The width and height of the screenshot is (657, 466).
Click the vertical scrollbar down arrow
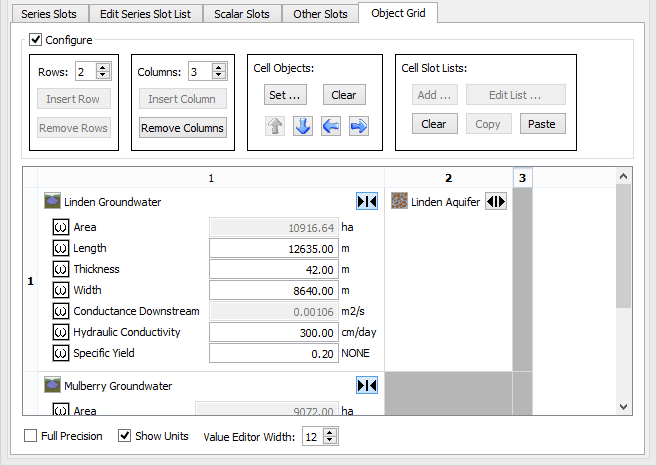[x=624, y=407]
